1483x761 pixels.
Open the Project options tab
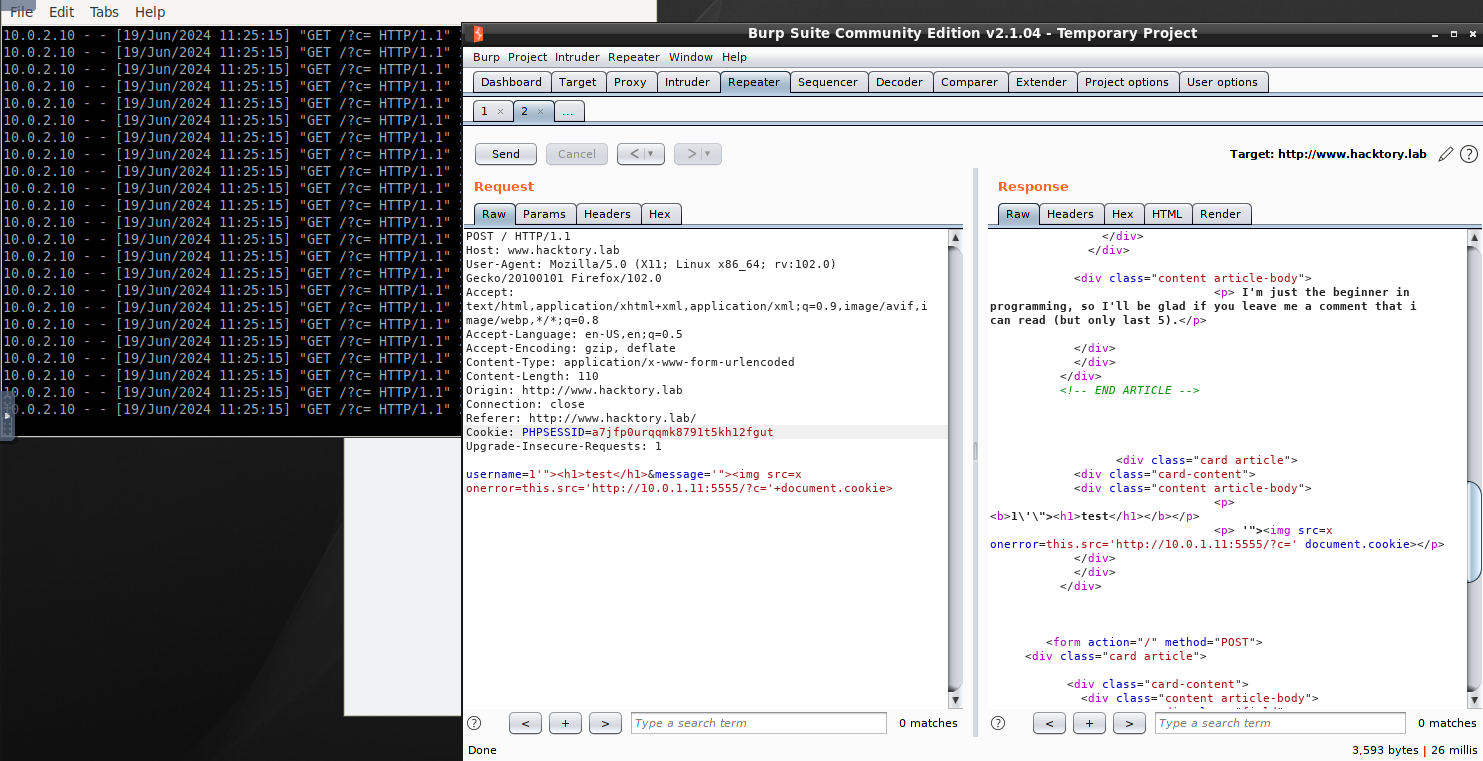coord(1127,82)
